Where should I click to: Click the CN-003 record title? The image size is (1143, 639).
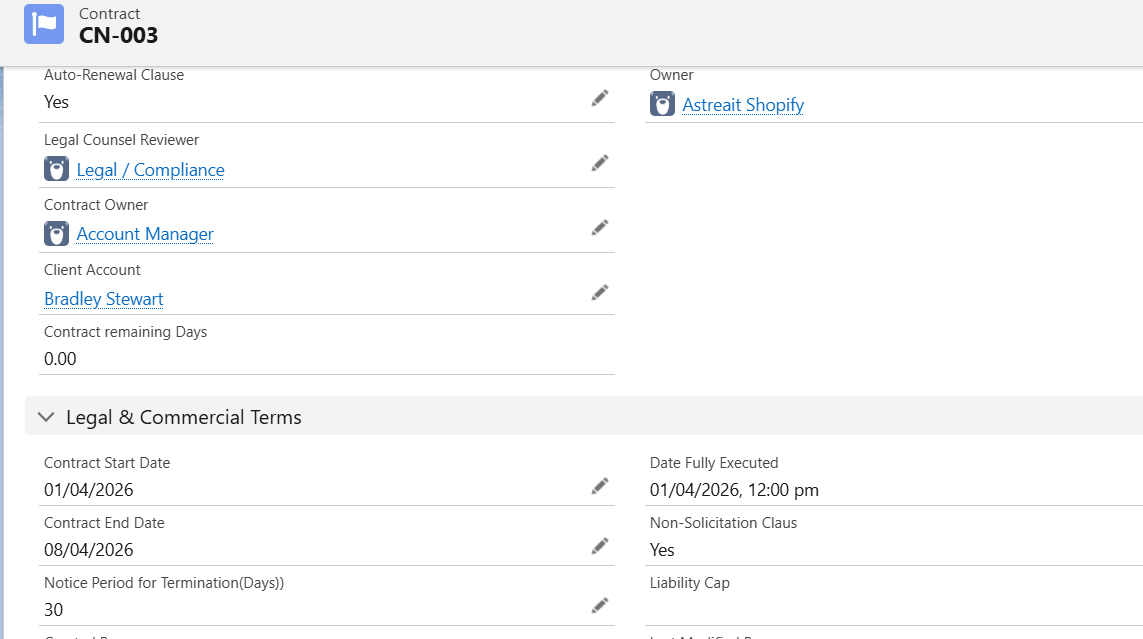pos(118,35)
